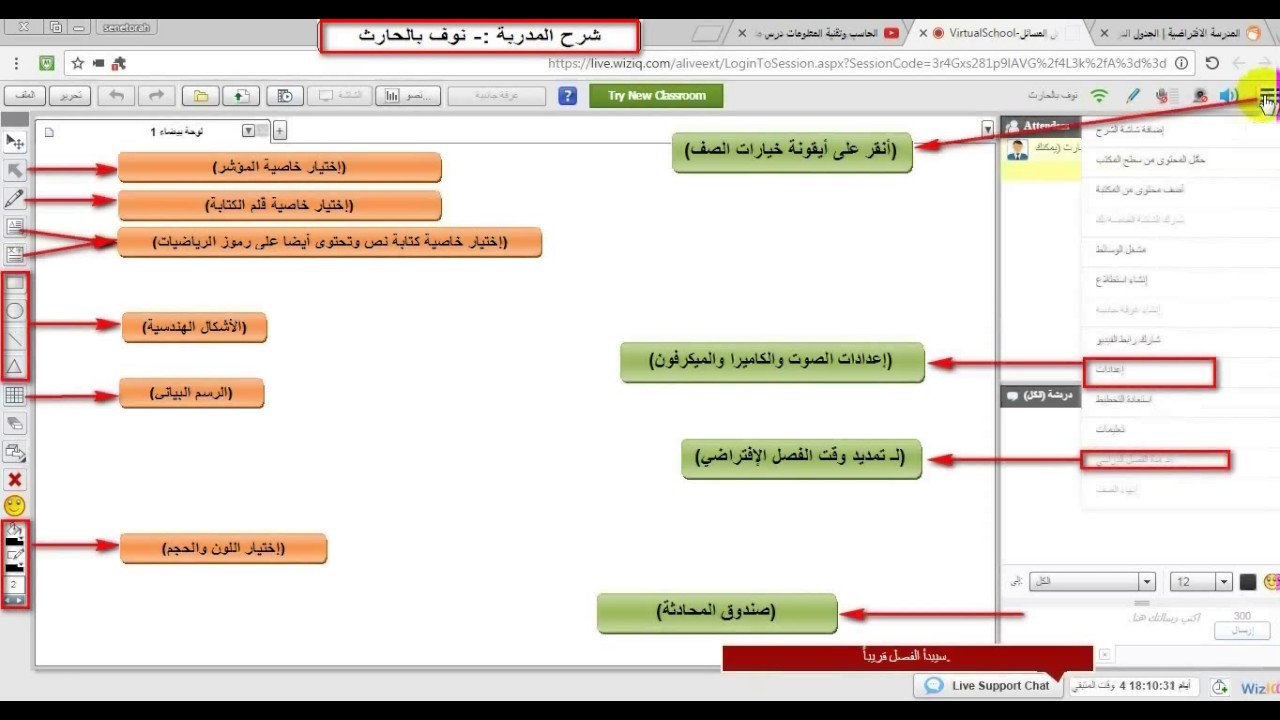Open the class options hamburger menu
1280x720 pixels.
click(x=1267, y=97)
